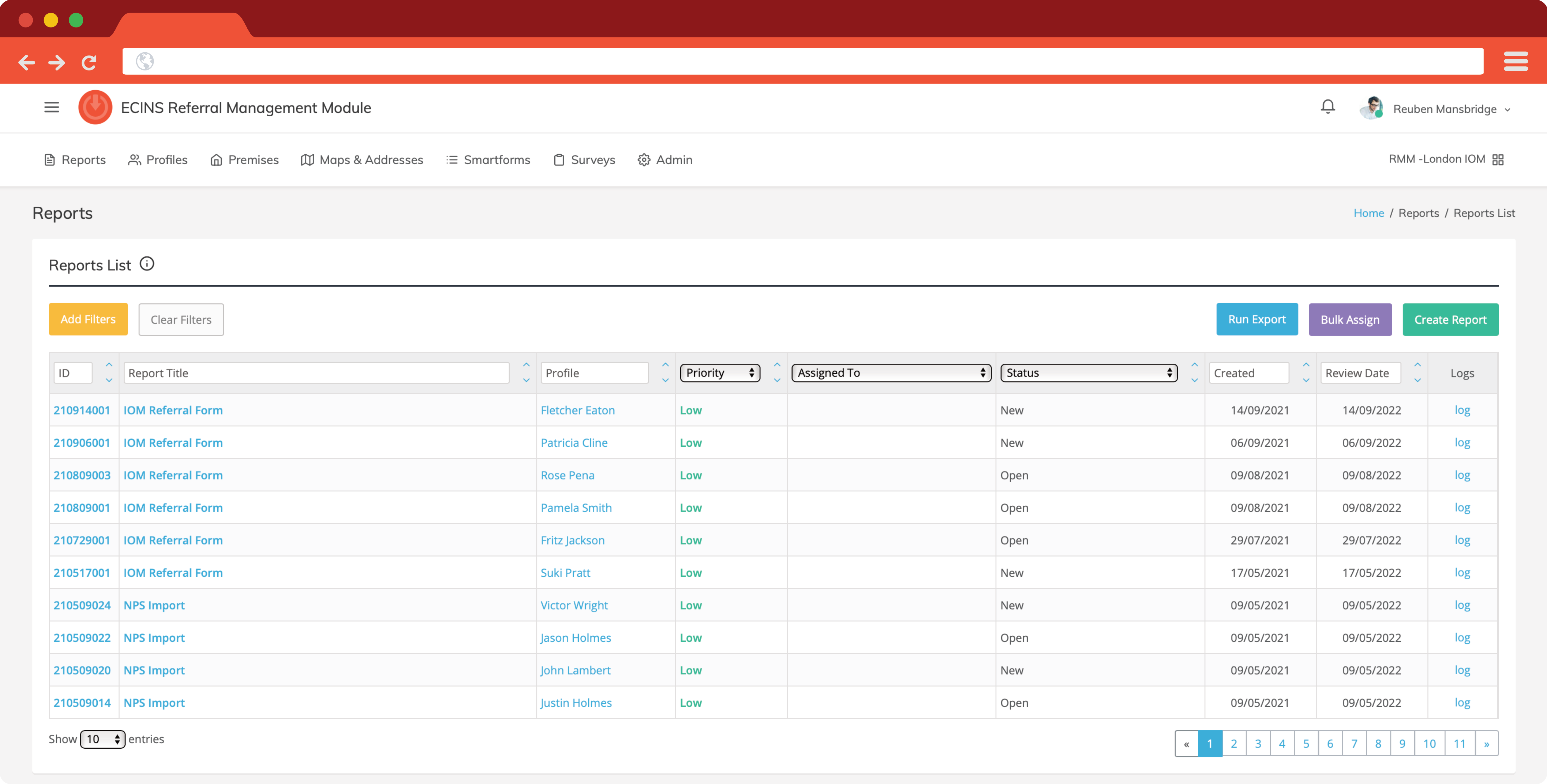The width and height of the screenshot is (1547, 784).
Task: Click the Report Title filter field
Action: pyautogui.click(x=316, y=373)
